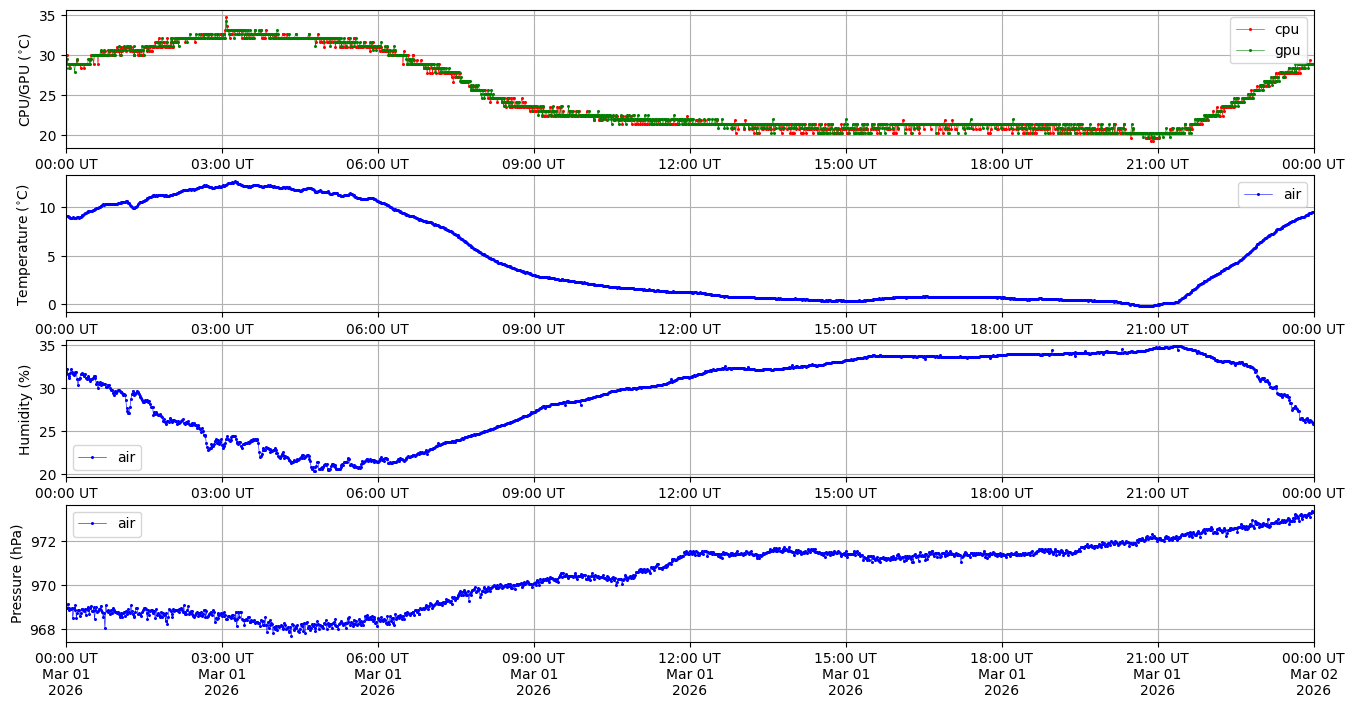1354x708 pixels.
Task: Click the Pressure (hPa) y-axis label
Action: coord(17,574)
